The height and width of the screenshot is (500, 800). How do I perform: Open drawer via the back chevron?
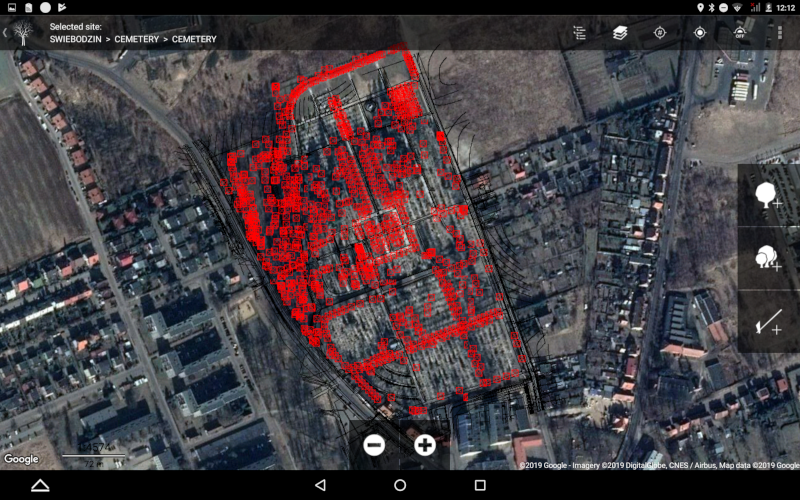click(5, 33)
